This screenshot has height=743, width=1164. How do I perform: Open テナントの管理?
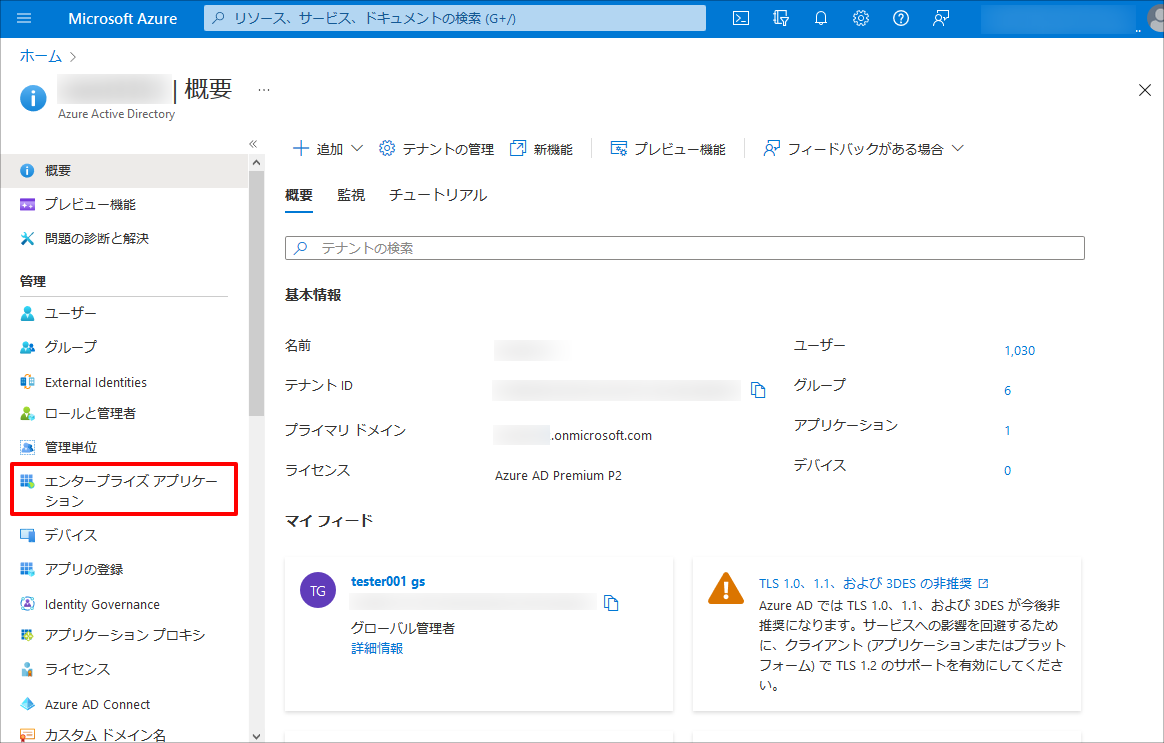(x=436, y=148)
